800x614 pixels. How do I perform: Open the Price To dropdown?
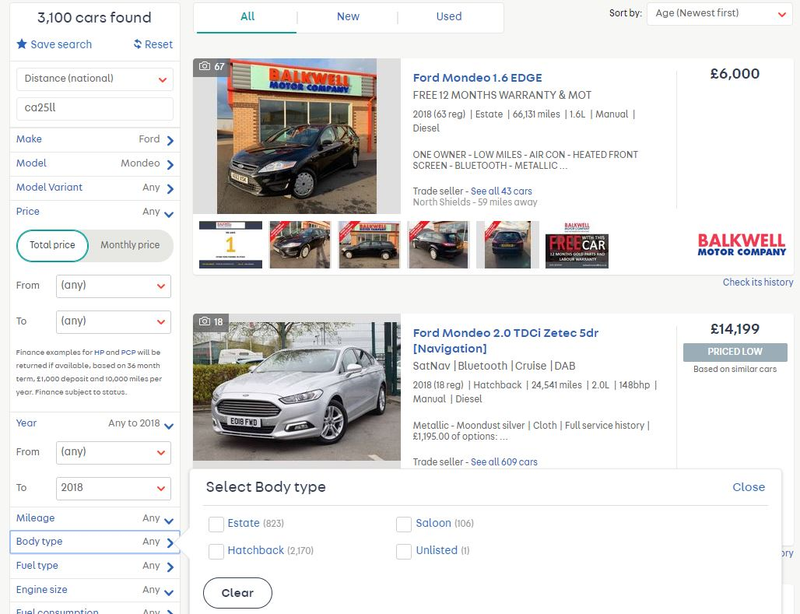coord(113,322)
